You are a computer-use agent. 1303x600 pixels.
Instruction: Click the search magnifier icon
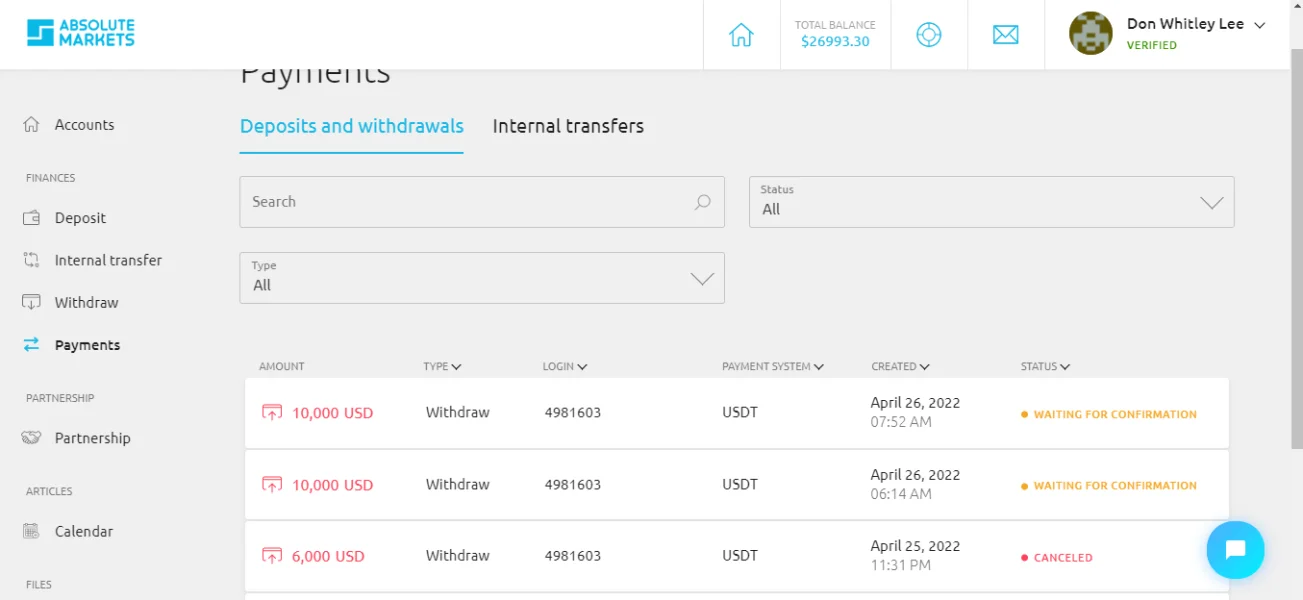point(703,202)
